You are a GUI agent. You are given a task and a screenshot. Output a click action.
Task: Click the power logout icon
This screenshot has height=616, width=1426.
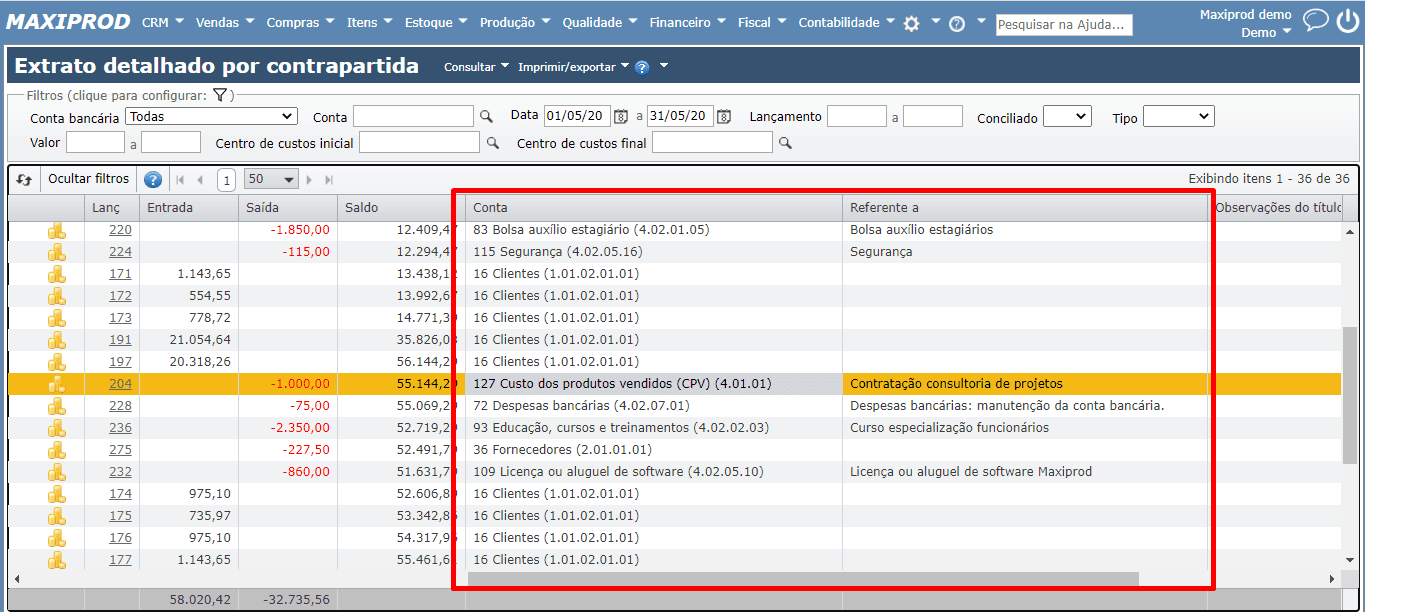[x=1348, y=21]
